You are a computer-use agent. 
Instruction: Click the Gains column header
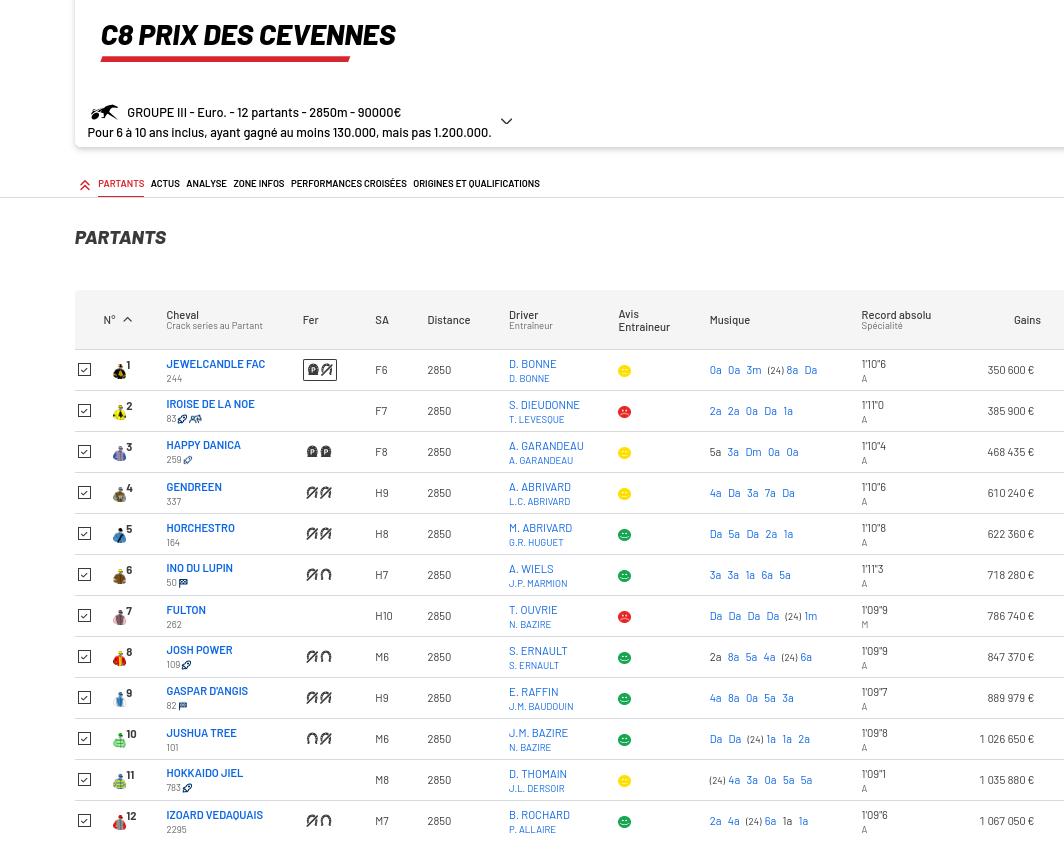pos(1026,320)
